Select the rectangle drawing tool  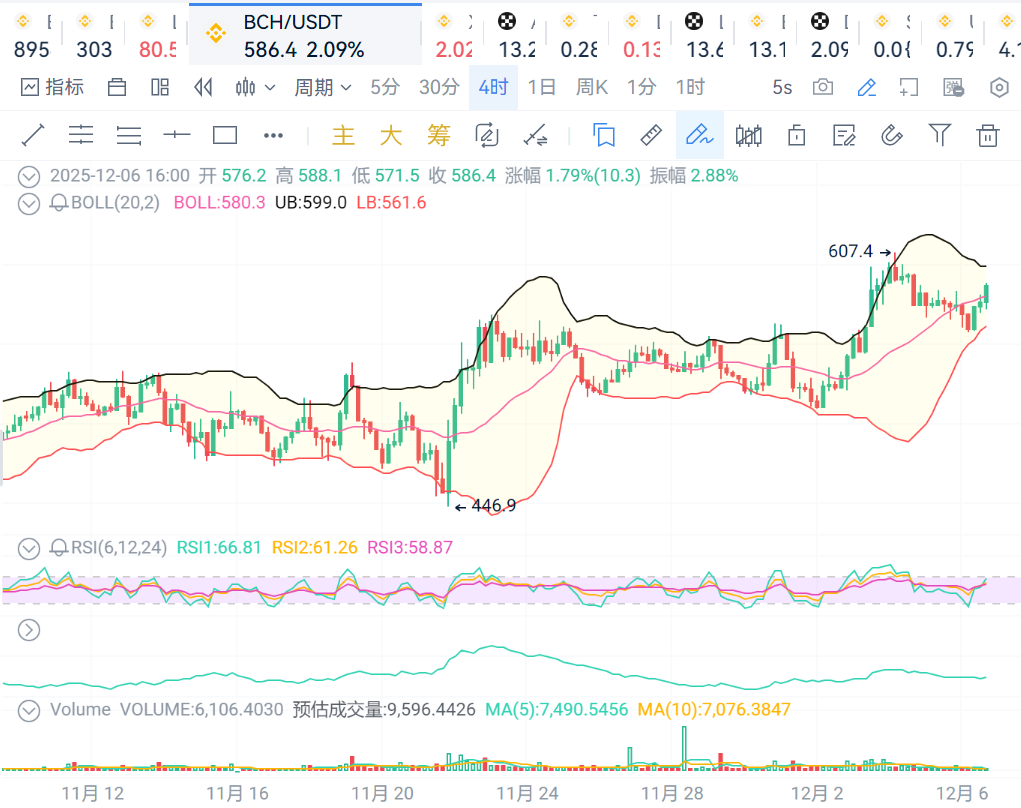click(x=225, y=134)
